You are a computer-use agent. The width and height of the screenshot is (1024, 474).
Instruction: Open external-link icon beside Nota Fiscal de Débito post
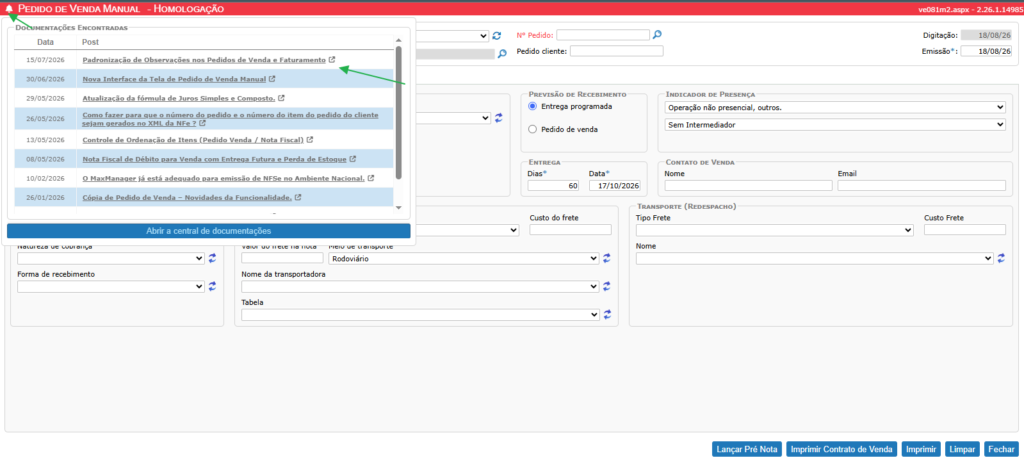(353, 159)
